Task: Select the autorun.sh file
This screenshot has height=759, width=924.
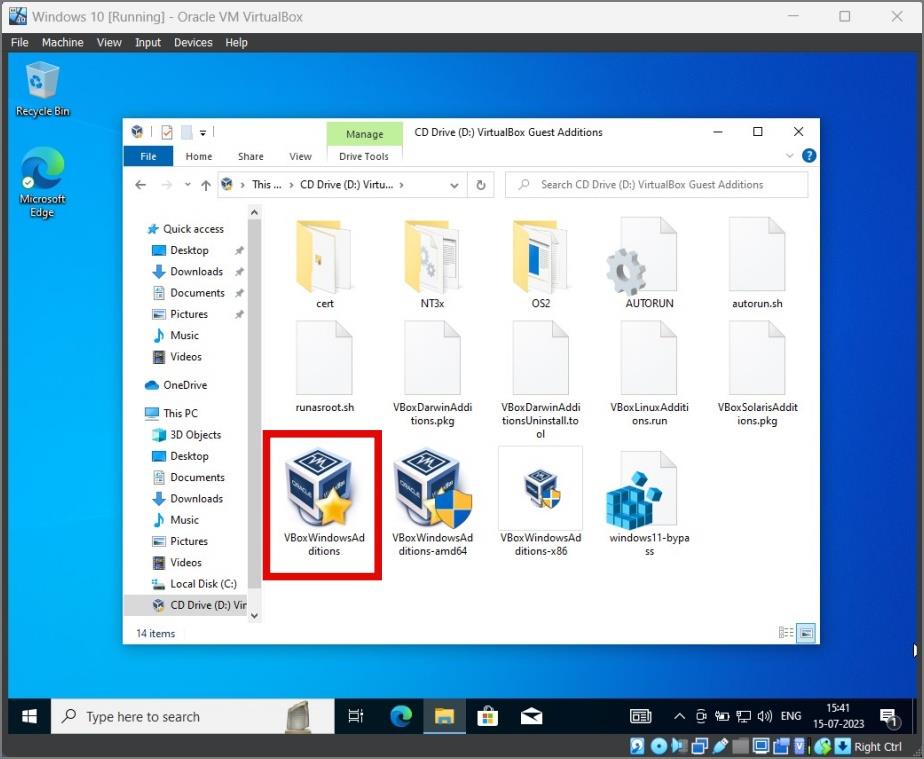Action: coord(757,255)
